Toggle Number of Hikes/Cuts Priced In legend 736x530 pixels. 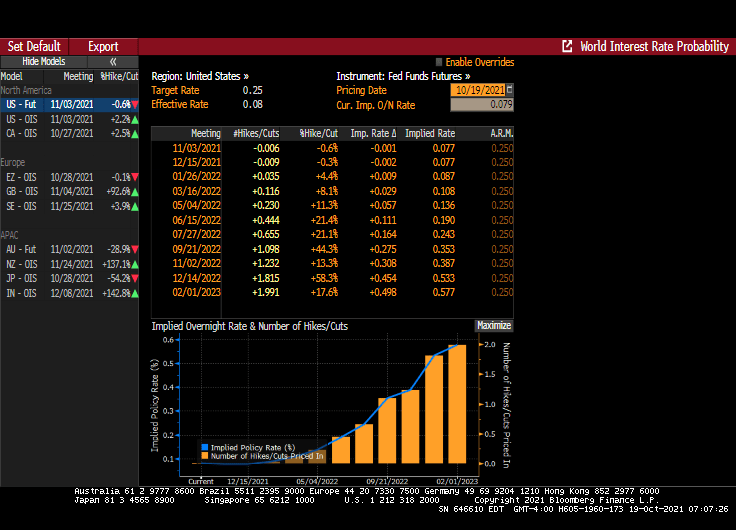[x=205, y=456]
